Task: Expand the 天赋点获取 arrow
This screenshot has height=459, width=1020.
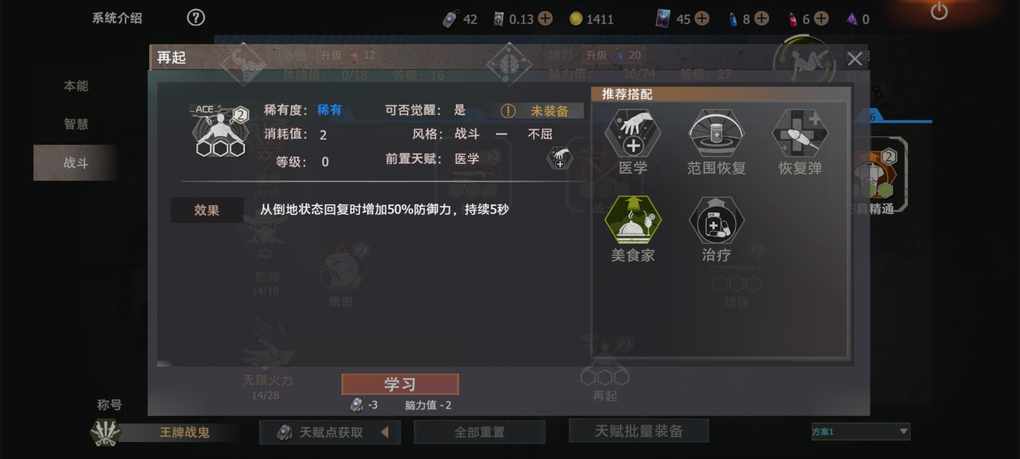Action: pyautogui.click(x=384, y=432)
